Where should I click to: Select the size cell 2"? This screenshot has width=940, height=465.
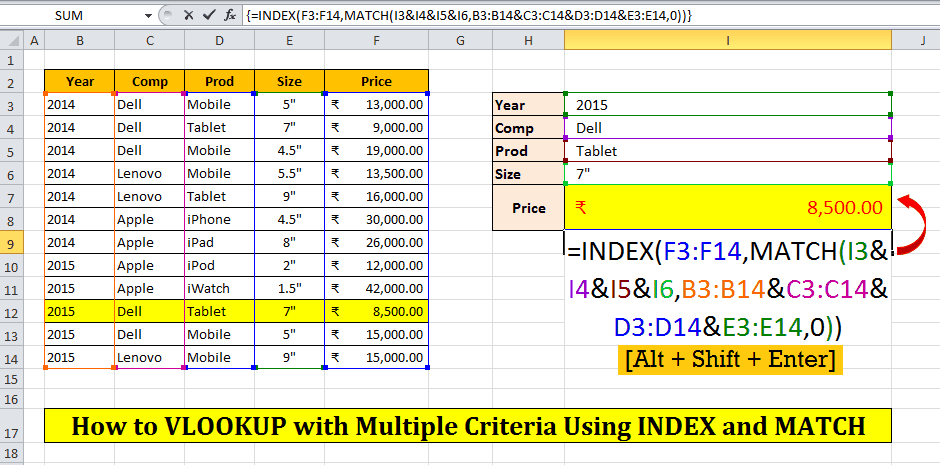(290, 265)
